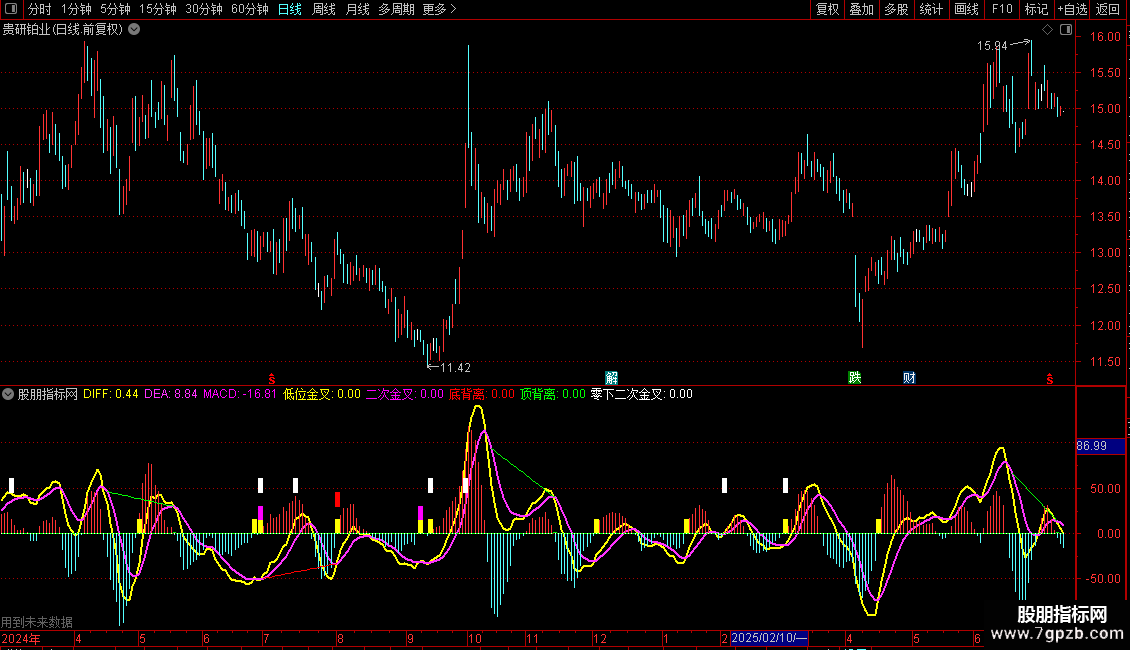Click the 叠加 overlay button
1130x650 pixels.
(x=862, y=9)
